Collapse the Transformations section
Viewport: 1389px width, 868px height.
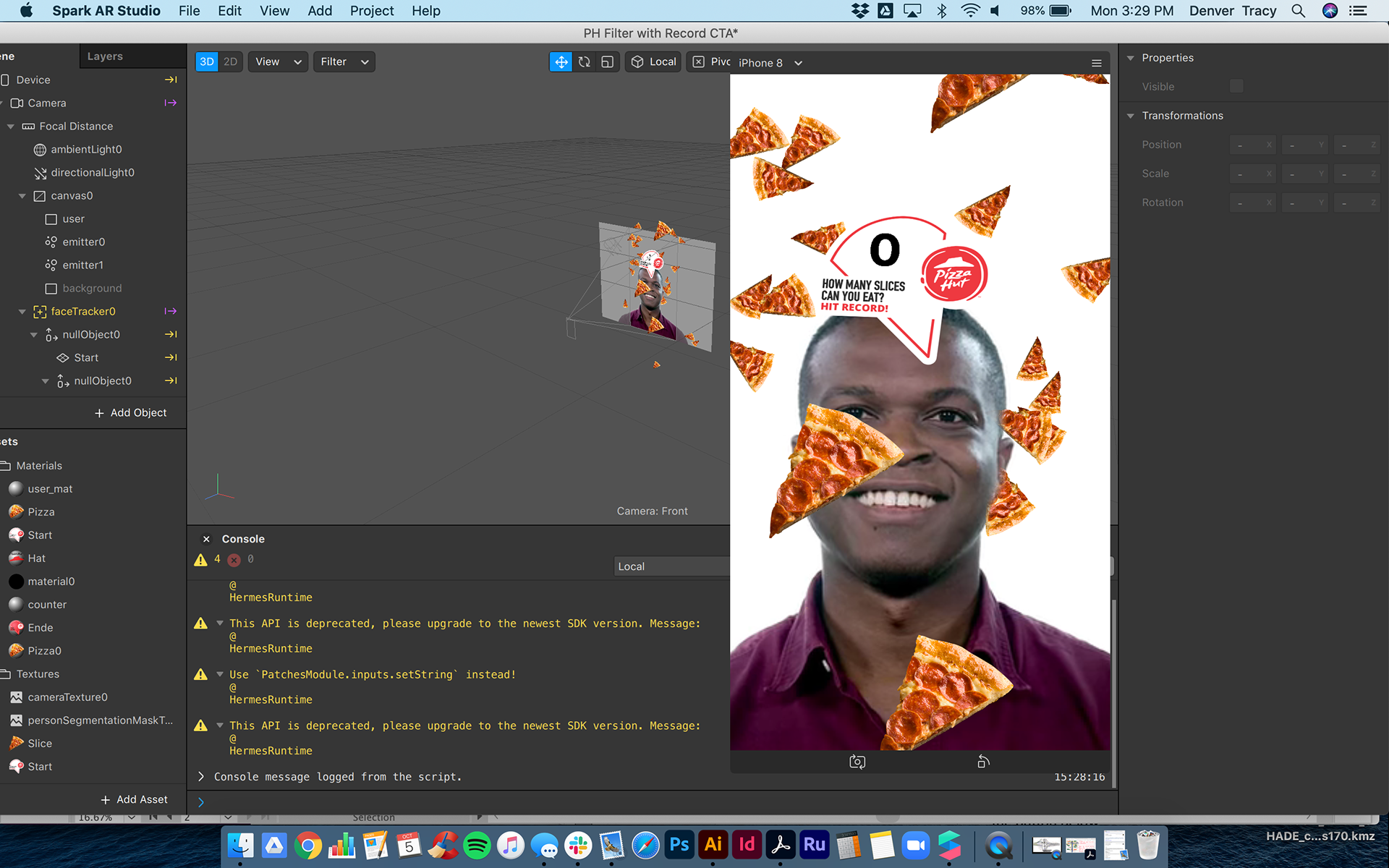1131,116
